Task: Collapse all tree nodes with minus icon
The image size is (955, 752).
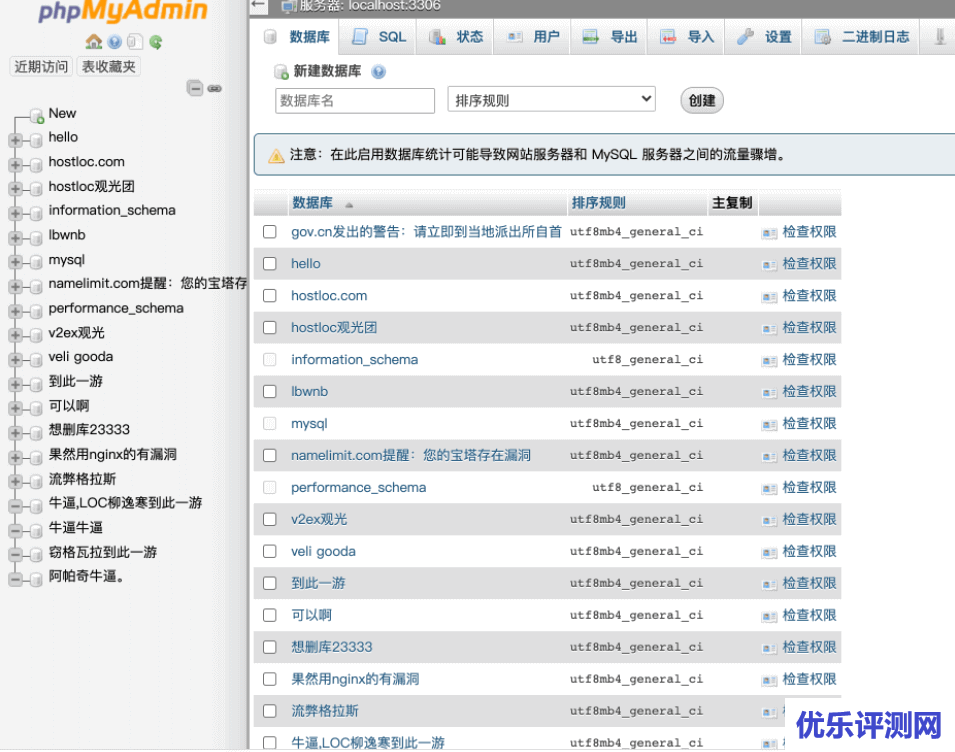Action: [195, 88]
